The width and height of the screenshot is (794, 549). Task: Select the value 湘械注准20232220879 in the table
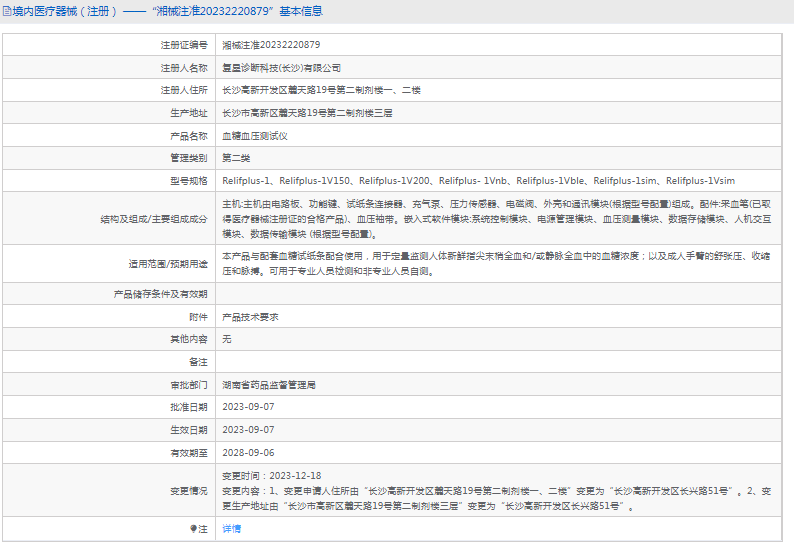pyautogui.click(x=271, y=45)
